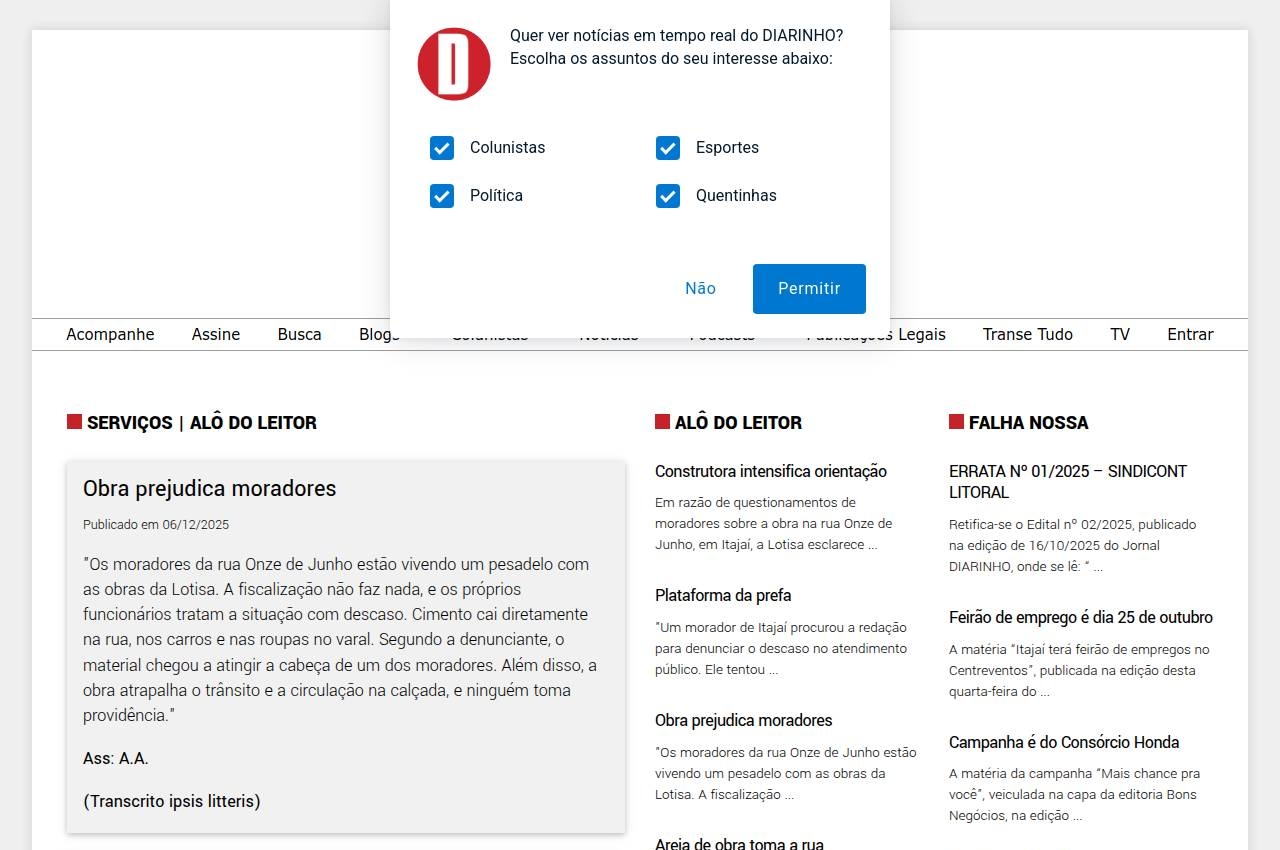Click the red DIARINHO logo icon
The width and height of the screenshot is (1280, 850).
click(x=454, y=64)
